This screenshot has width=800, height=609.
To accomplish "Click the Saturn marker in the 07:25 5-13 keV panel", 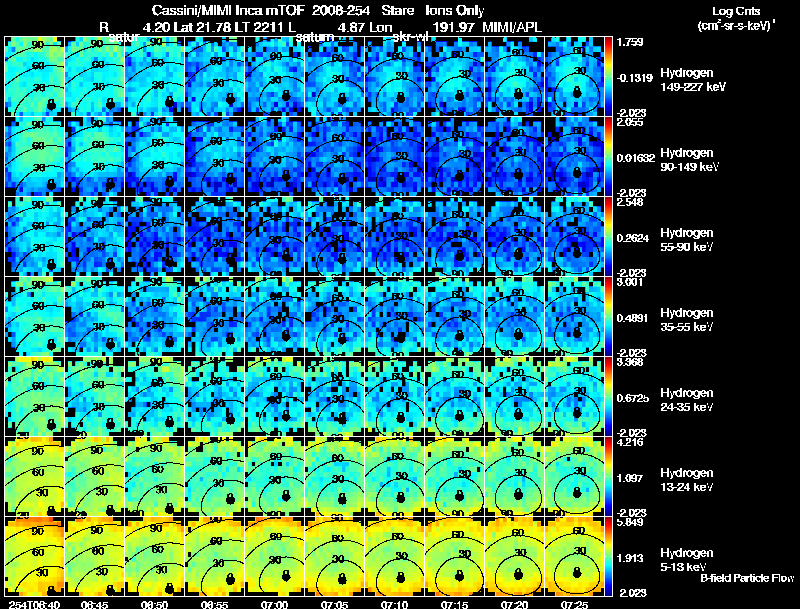I will pyautogui.click(x=577, y=573).
